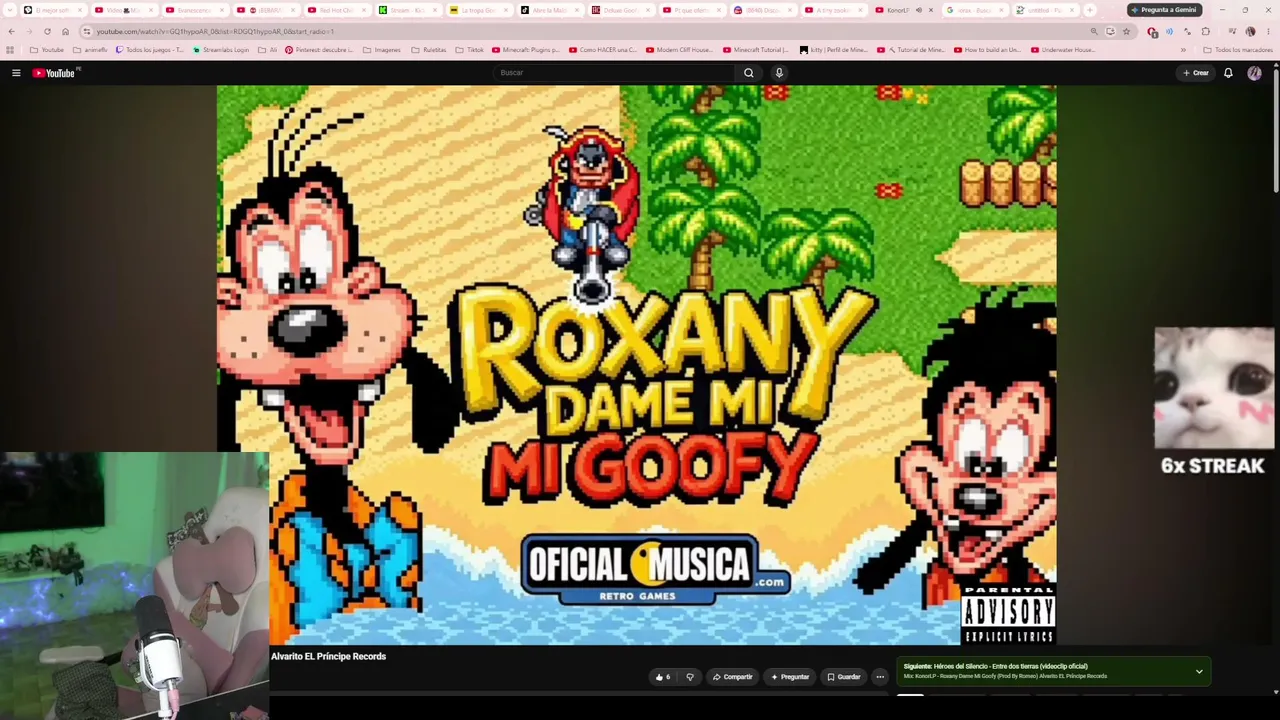The height and width of the screenshot is (720, 1280).
Task: Open the Crear button
Action: click(x=1196, y=73)
